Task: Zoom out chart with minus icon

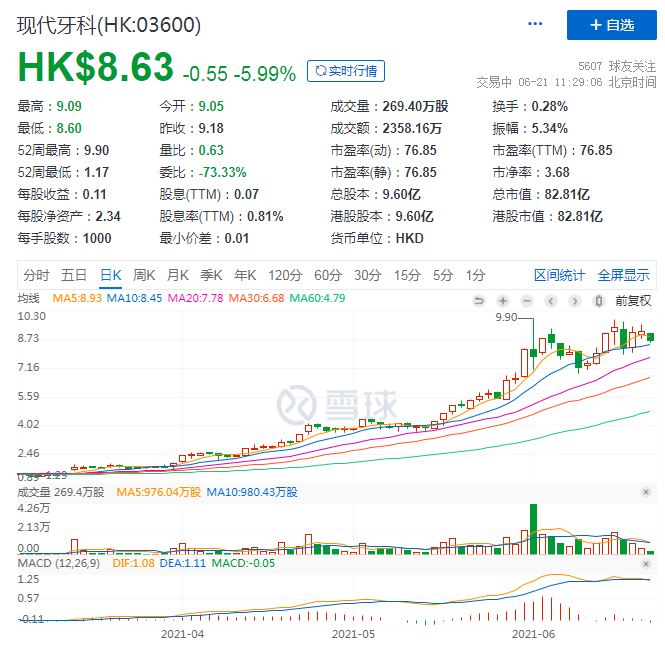Action: 527,301
